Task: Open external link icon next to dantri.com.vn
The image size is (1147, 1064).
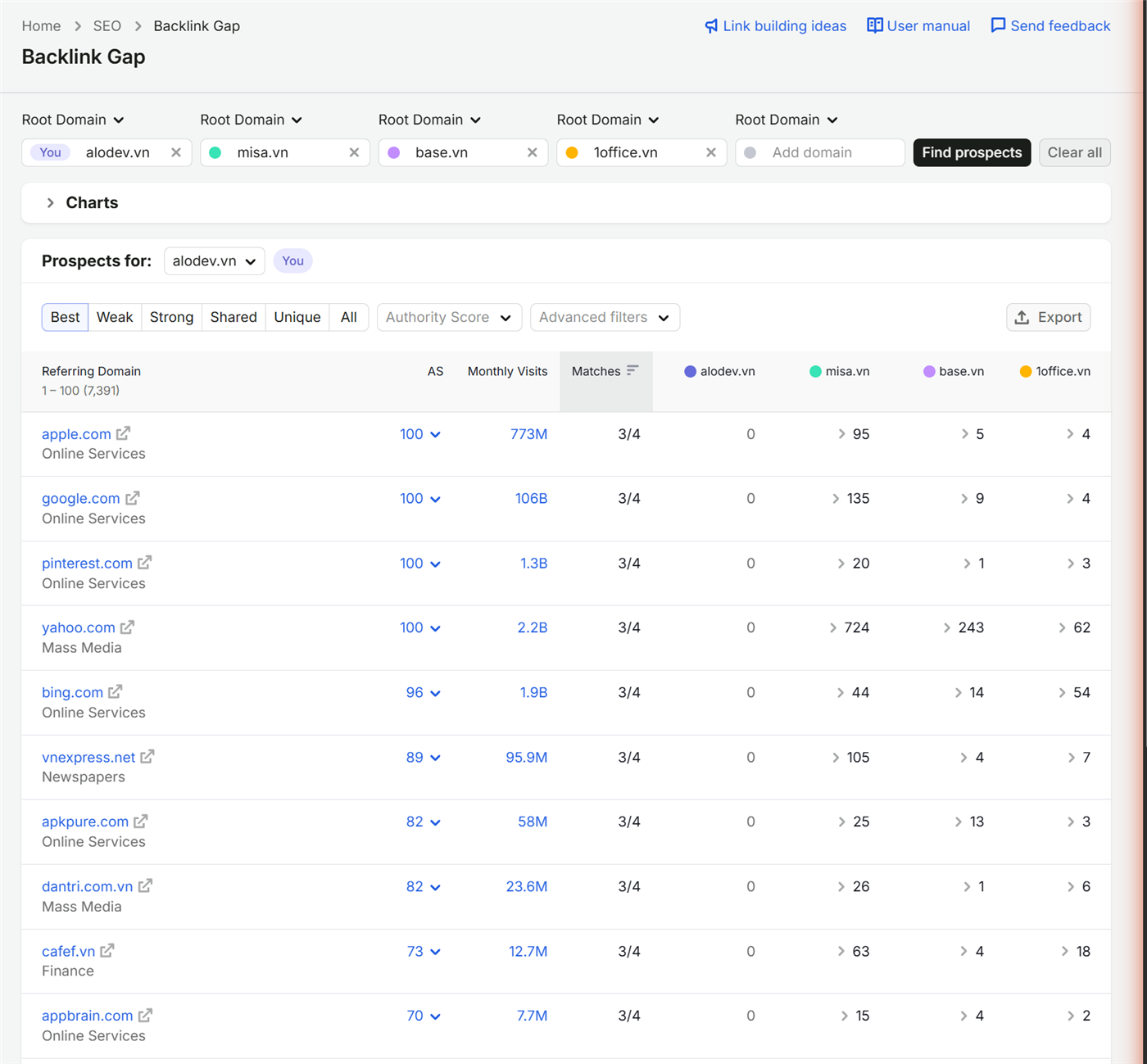Action: click(145, 886)
